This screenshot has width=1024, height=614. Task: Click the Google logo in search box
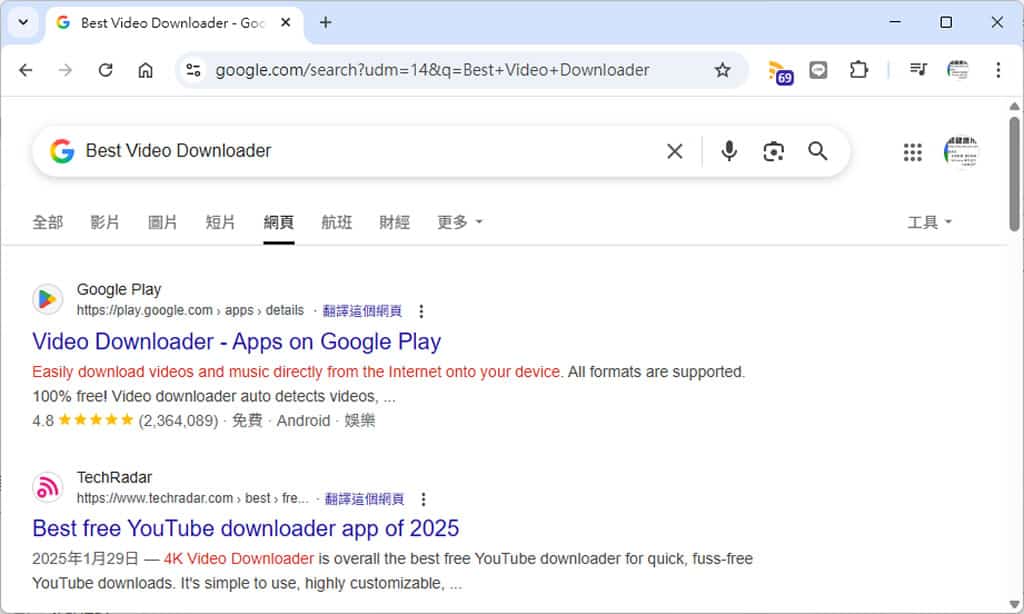[x=62, y=151]
